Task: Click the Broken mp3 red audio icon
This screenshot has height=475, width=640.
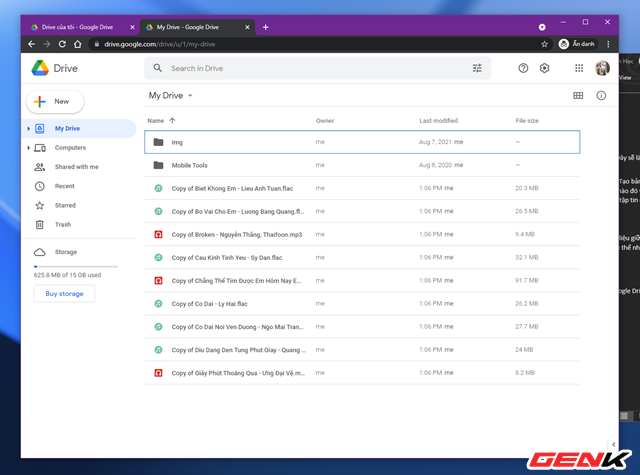Action: pos(158,235)
